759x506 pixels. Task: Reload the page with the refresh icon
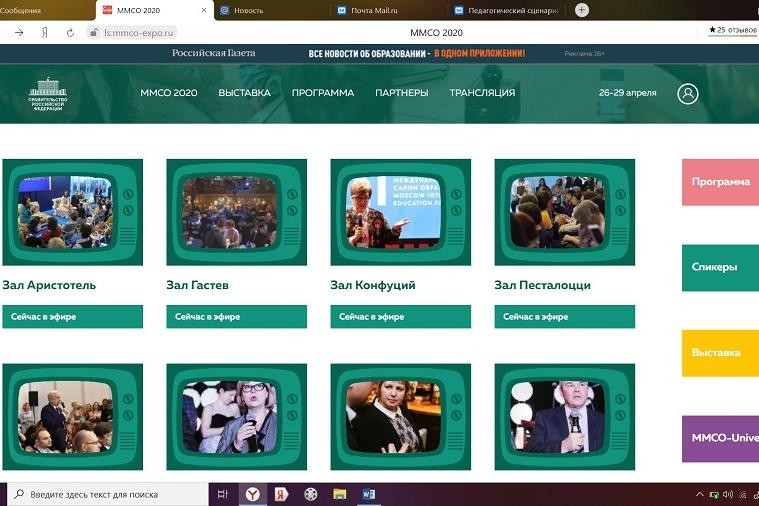point(70,32)
